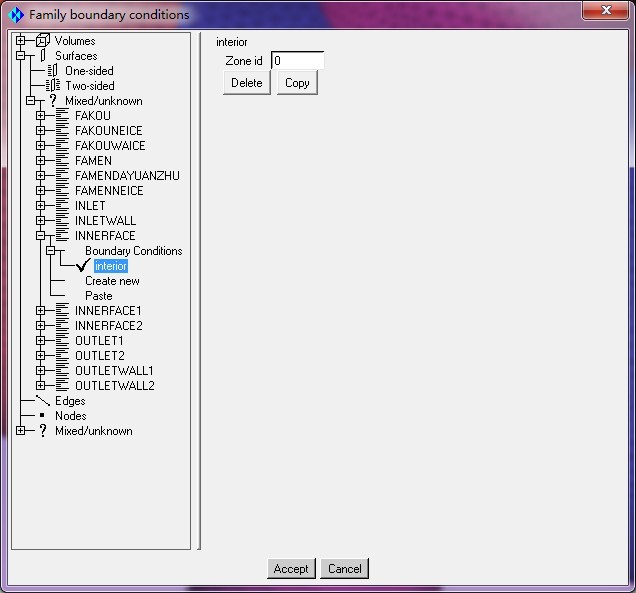Click the checkmark beside interior
Image resolution: width=636 pixels, height=593 pixels.
[83, 265]
